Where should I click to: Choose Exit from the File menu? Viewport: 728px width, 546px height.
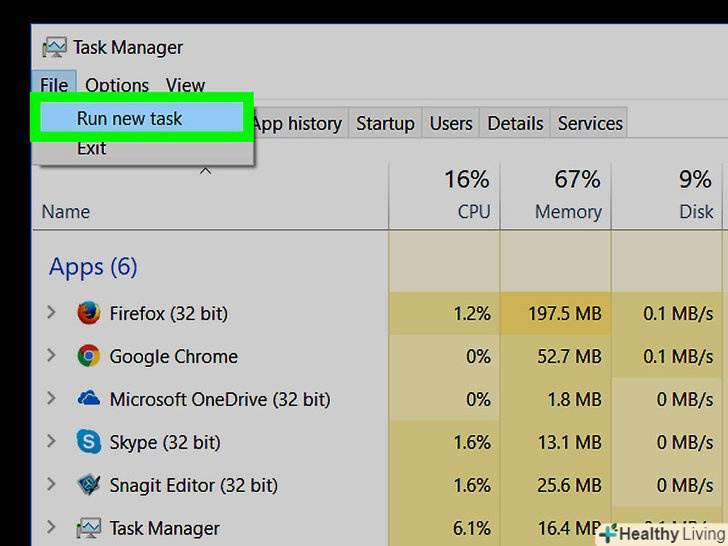92,148
